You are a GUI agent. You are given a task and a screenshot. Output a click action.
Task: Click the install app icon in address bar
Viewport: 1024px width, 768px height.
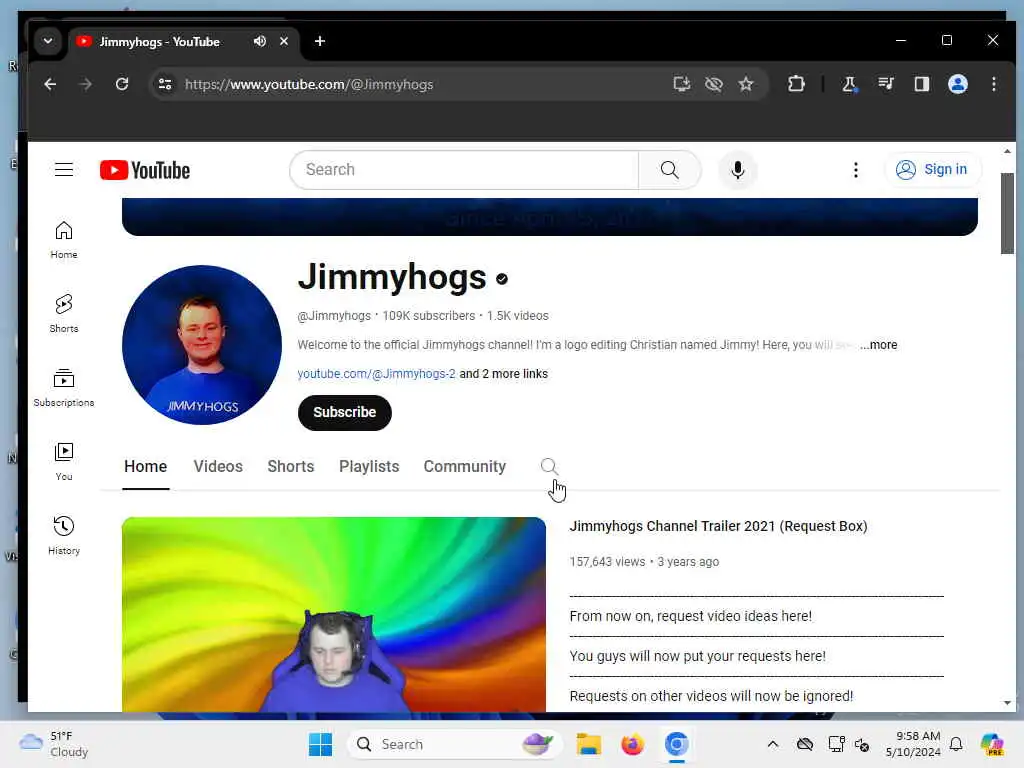pyautogui.click(x=682, y=84)
